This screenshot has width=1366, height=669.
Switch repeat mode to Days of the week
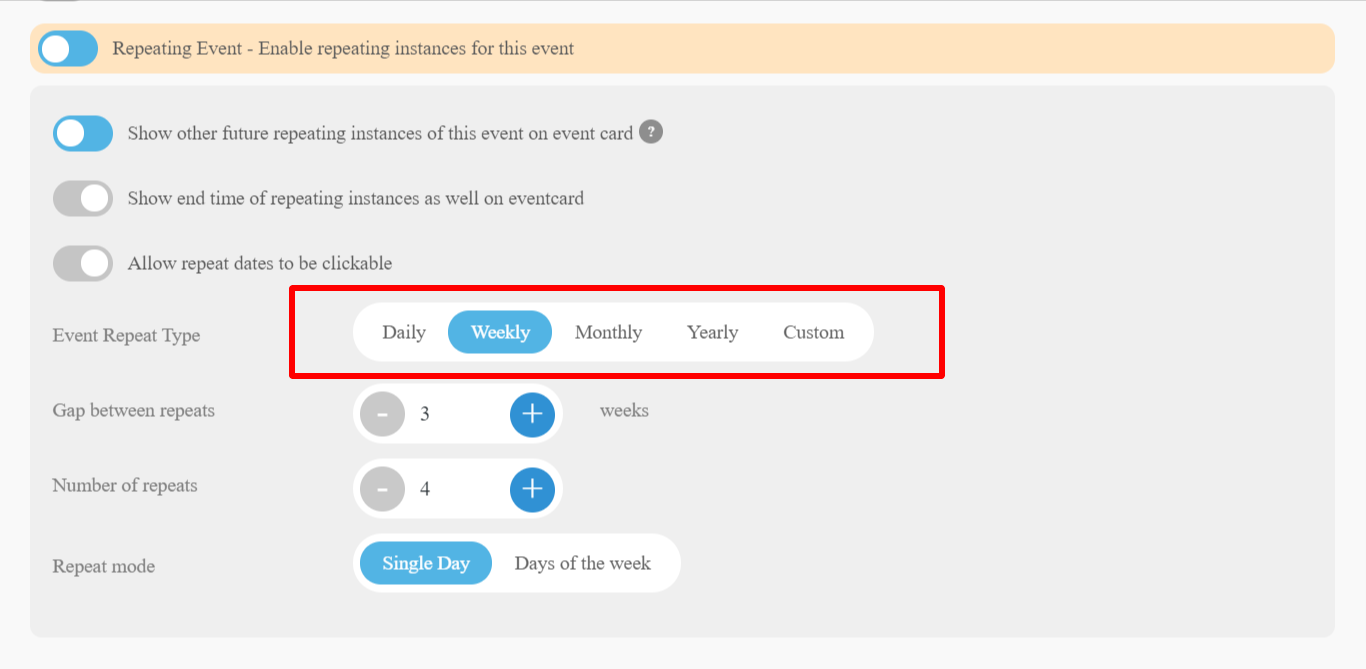tap(582, 563)
